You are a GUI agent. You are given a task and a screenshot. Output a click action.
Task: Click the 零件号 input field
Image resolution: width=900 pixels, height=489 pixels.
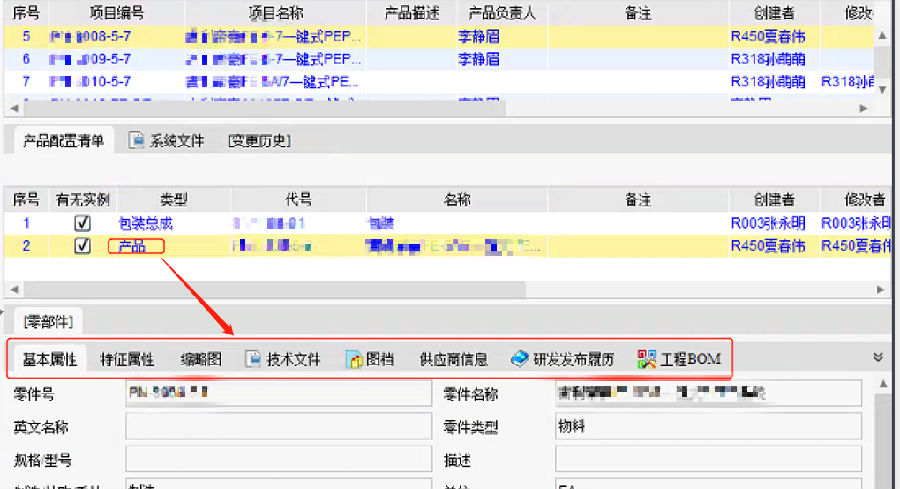(x=278, y=393)
